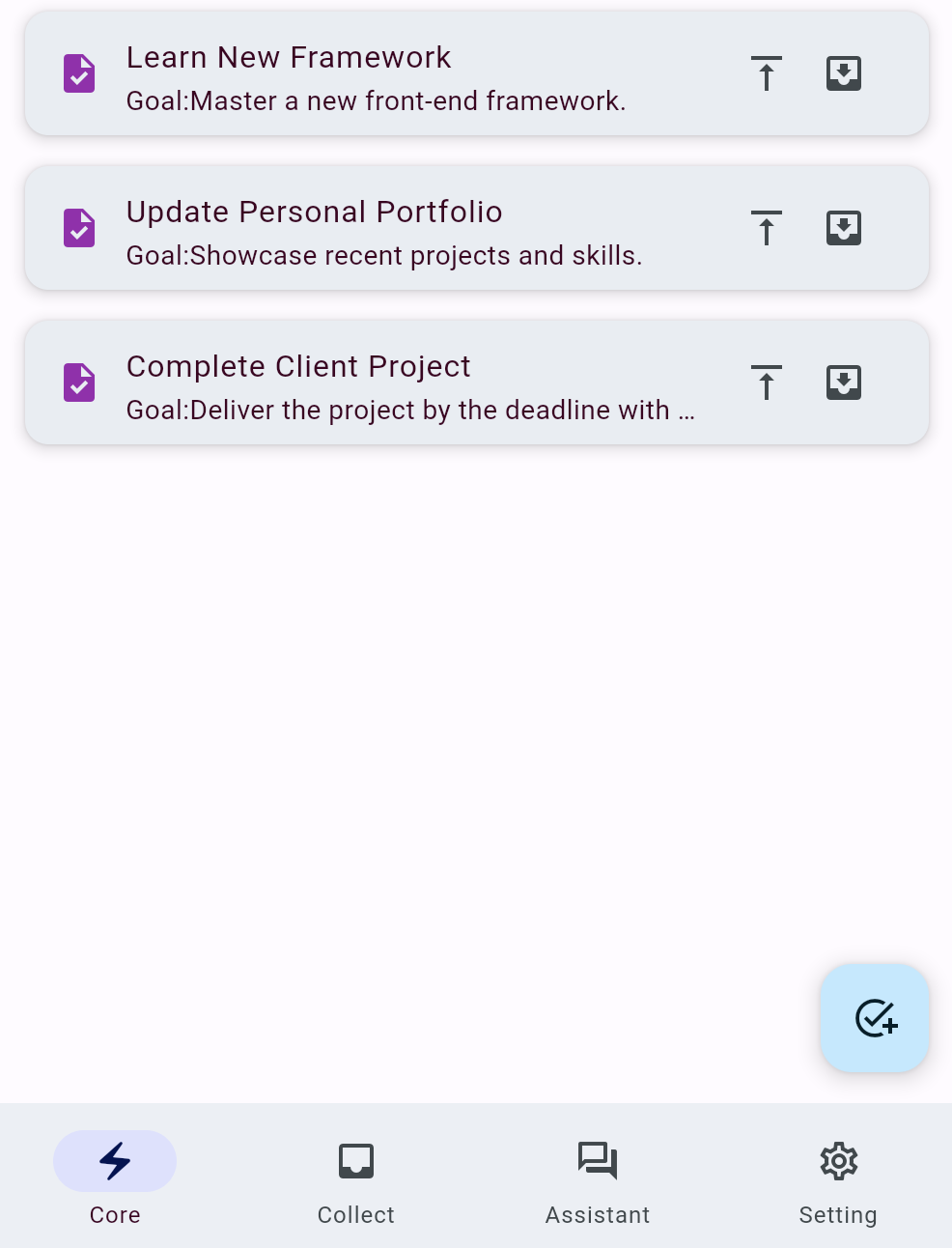Image resolution: width=952 pixels, height=1248 pixels.
Task: Switch to the Core tab
Action: click(x=115, y=1177)
